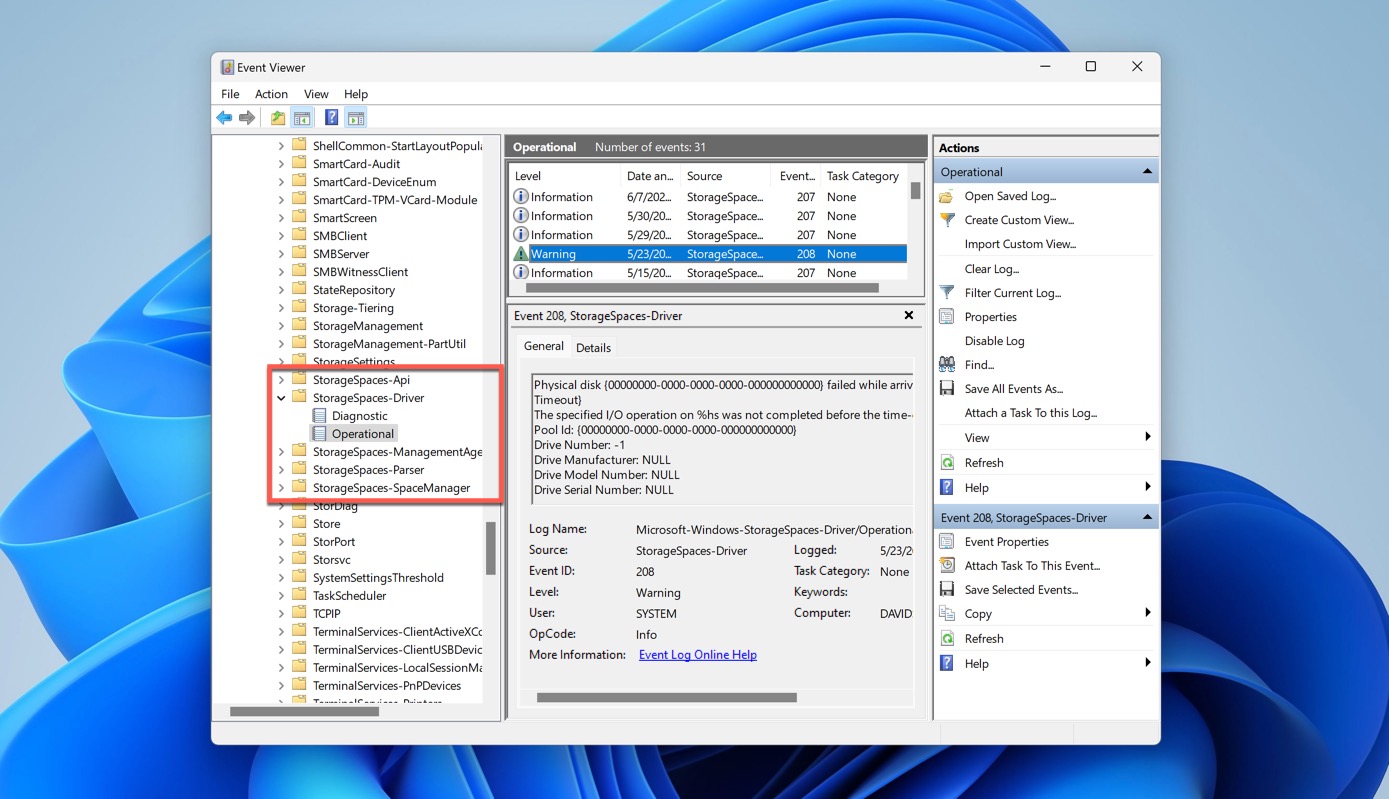Click the tree pane vertical scrollbar thumb
1389x799 pixels.
coord(491,548)
